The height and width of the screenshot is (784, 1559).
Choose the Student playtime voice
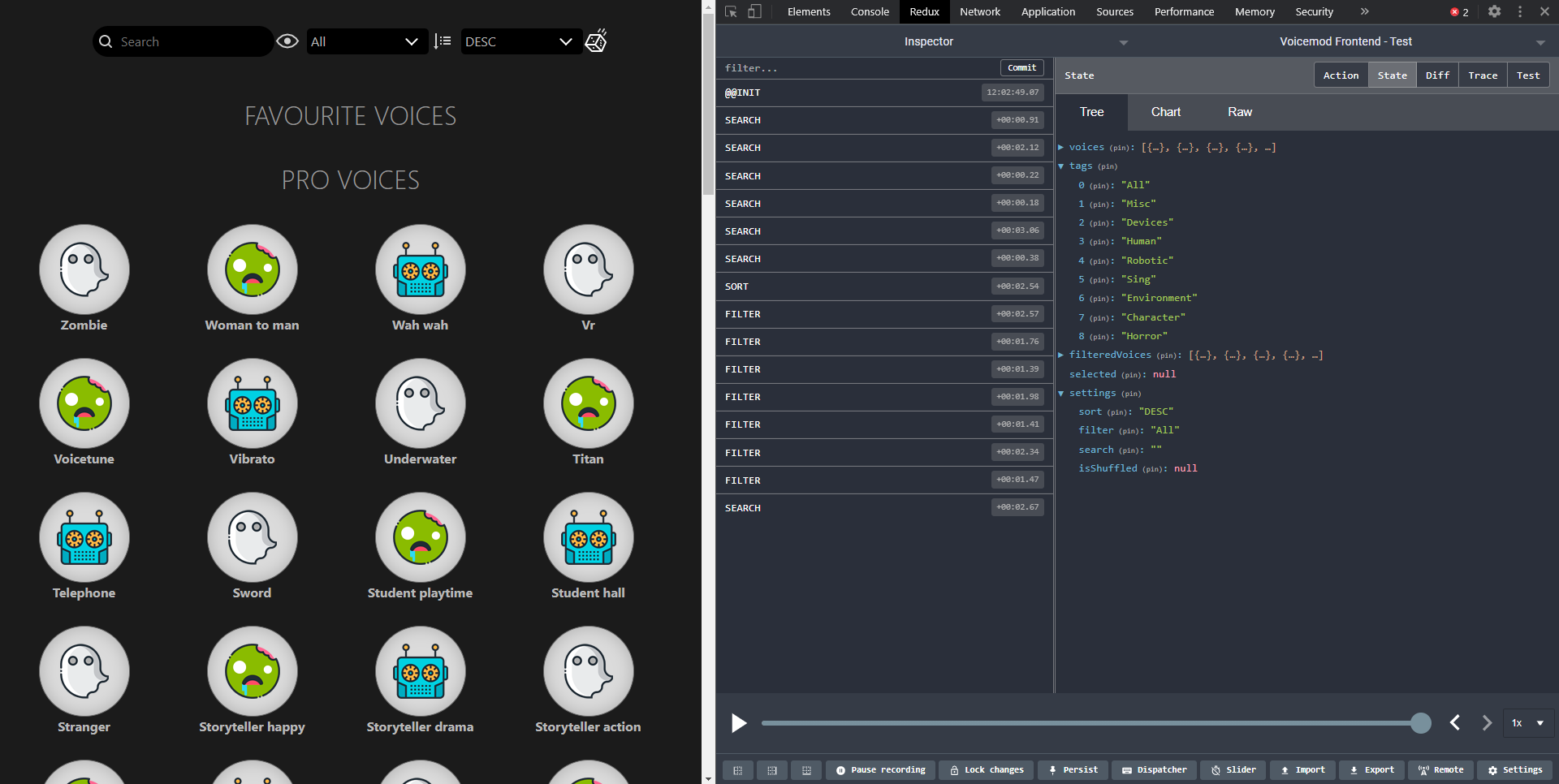[421, 537]
